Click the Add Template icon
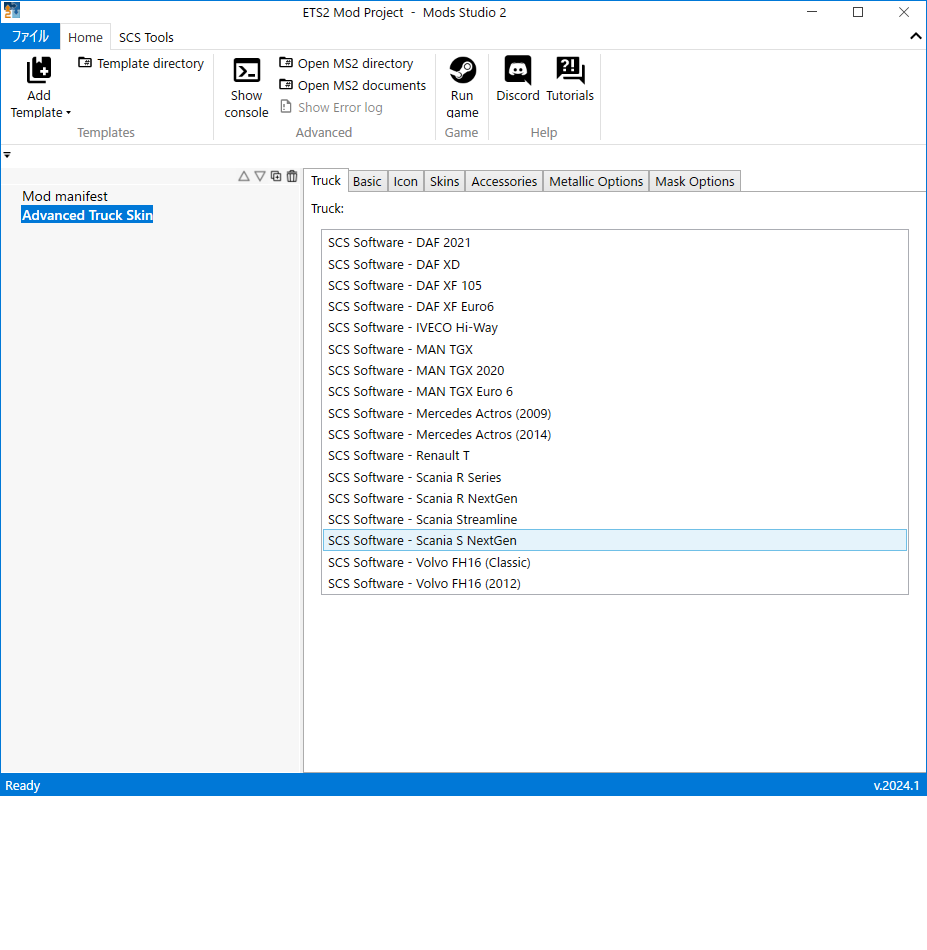The image size is (927, 950). click(x=39, y=71)
